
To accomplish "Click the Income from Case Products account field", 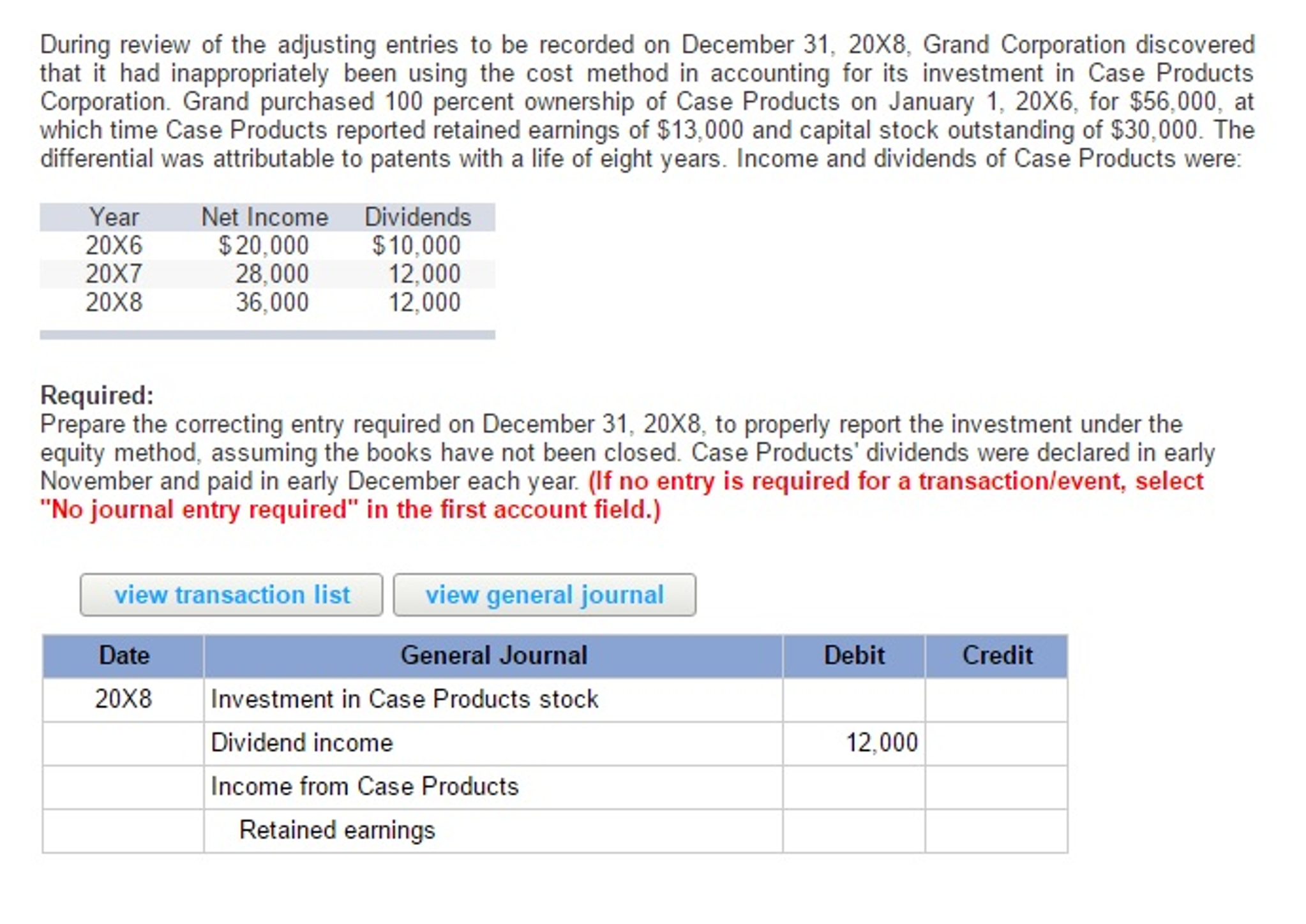I will 492,787.
